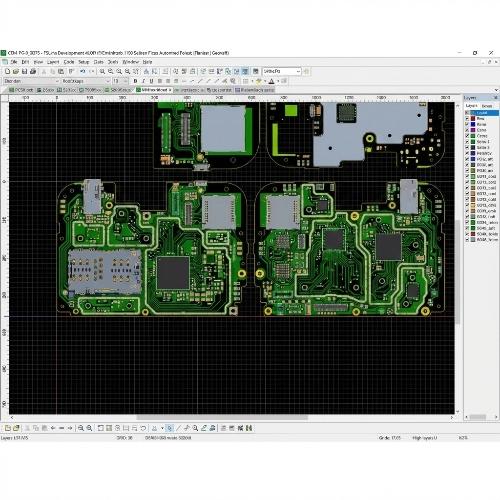Viewport: 500px width, 500px height.
Task: Click the zoom out magnifier in bottom toolbar
Action: [81, 428]
